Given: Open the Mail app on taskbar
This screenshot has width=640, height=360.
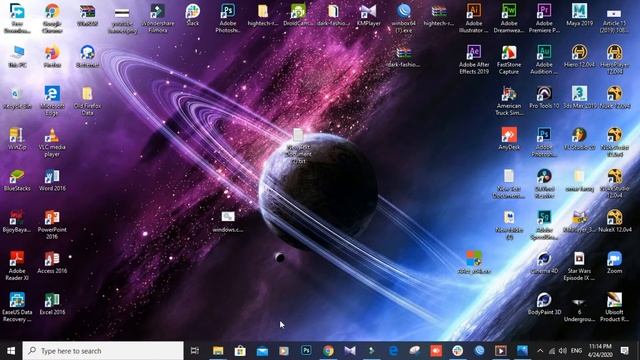Looking at the screenshot, I should 262,351.
